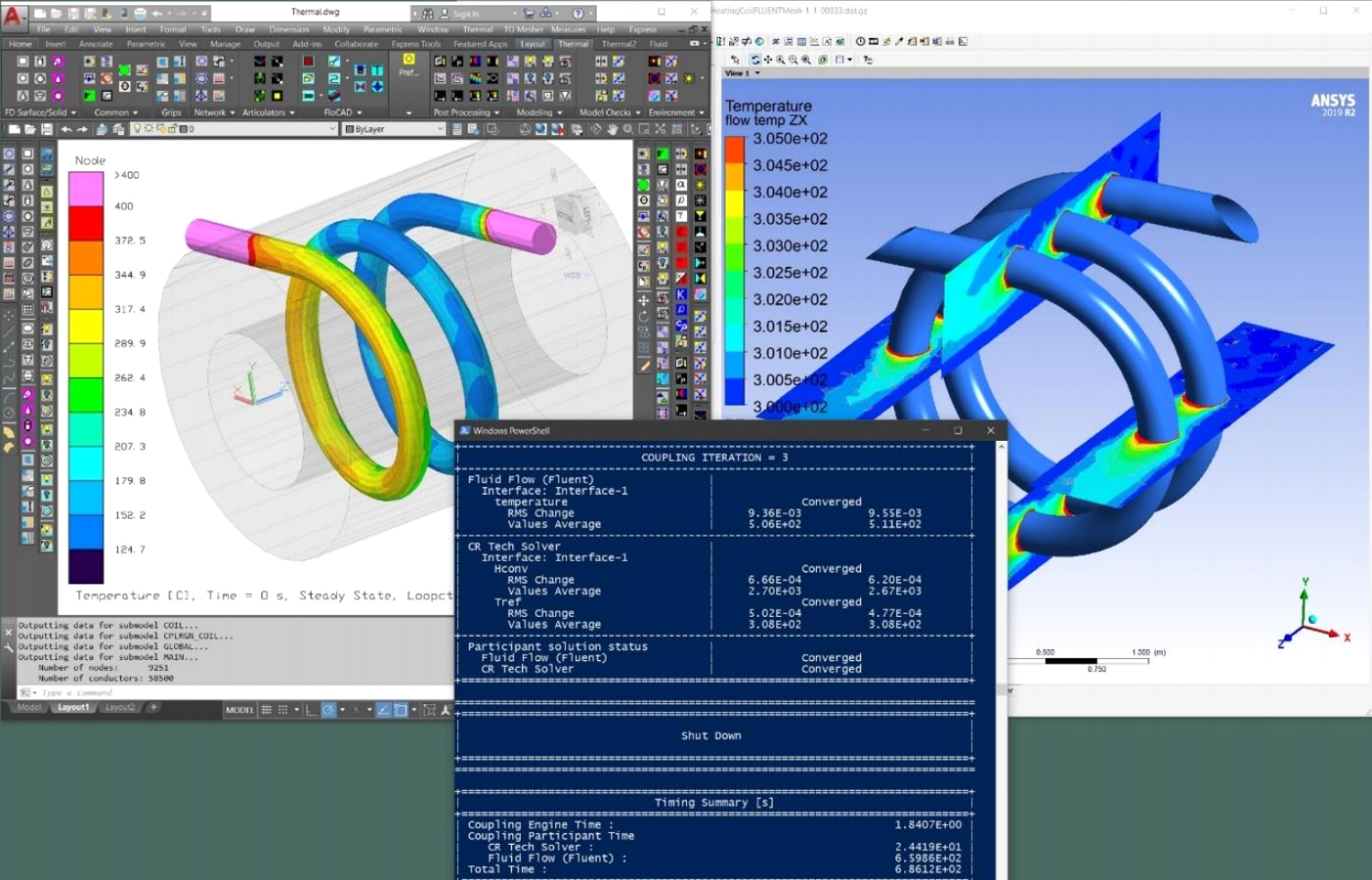
Task: Open Autodesk App Store cart icon
Action: point(529,14)
